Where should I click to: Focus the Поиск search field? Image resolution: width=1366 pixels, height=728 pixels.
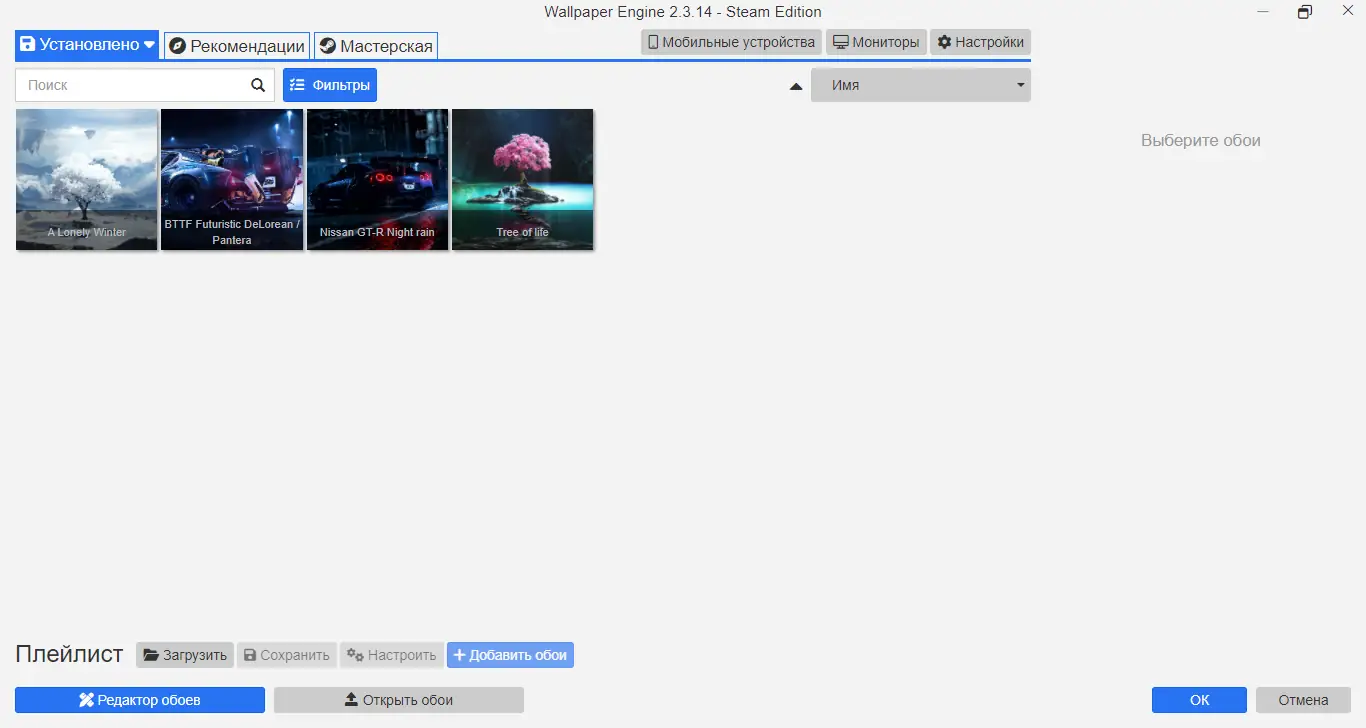(x=145, y=85)
